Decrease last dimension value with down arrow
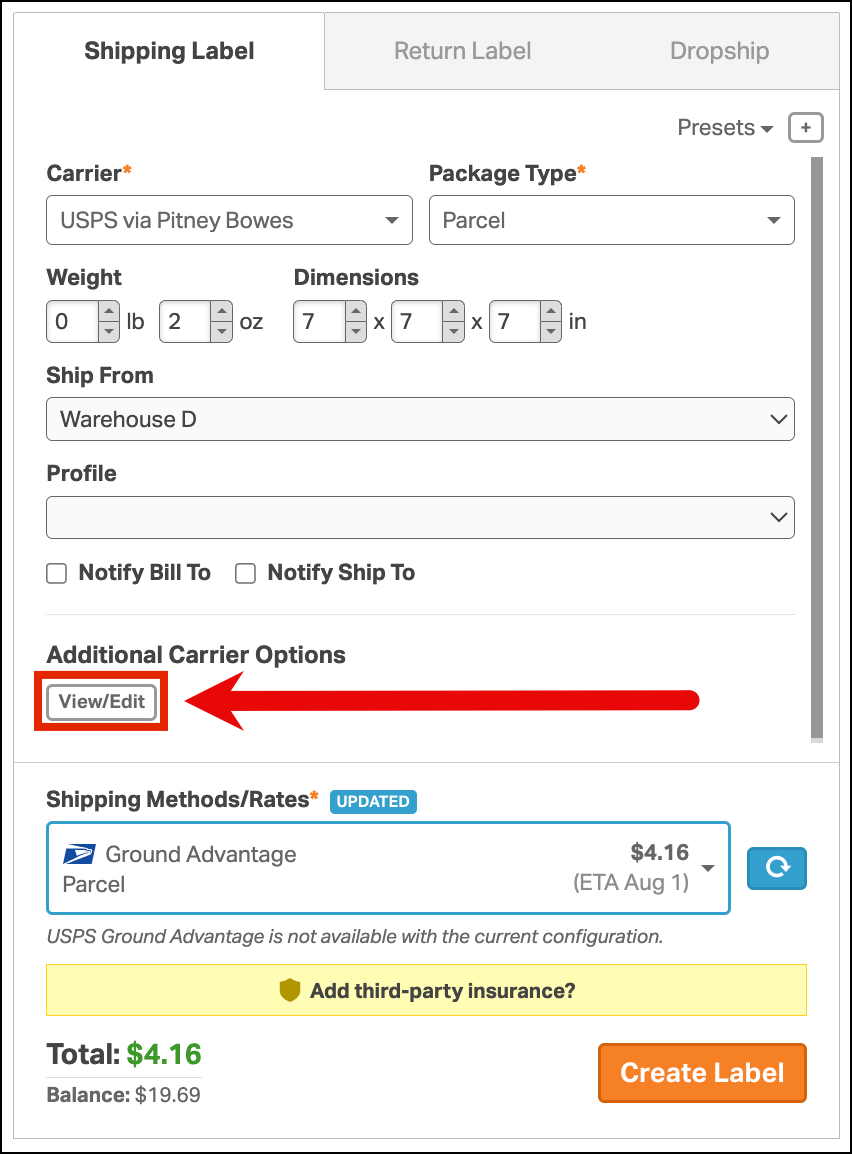 click(551, 332)
